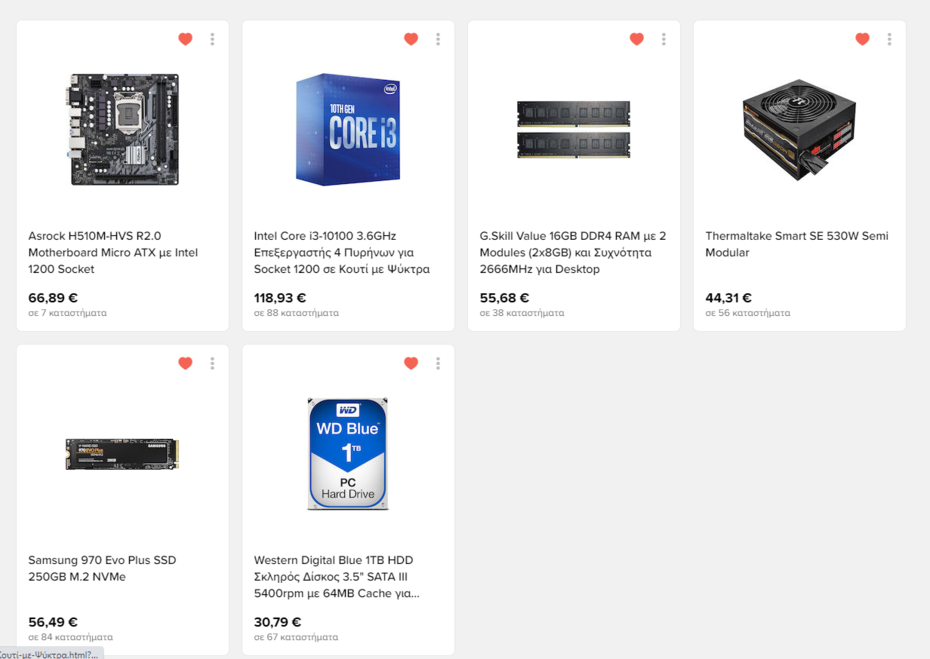Click heart icon on Thermaltake Smart SE card
Image resolution: width=930 pixels, height=659 pixels.
click(x=862, y=39)
